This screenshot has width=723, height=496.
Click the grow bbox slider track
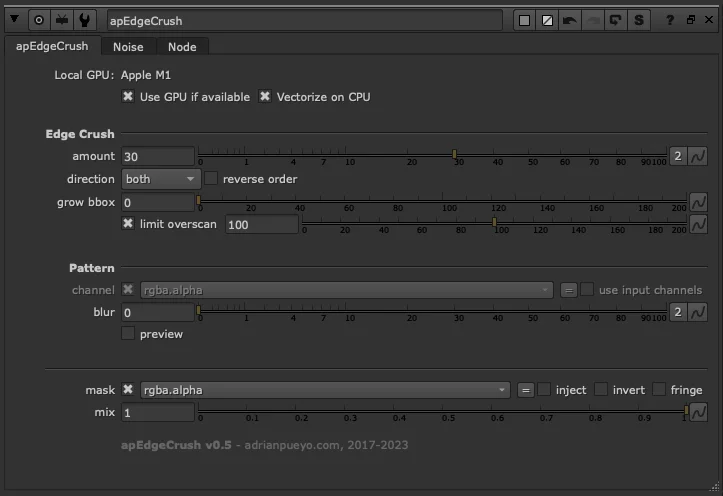[x=443, y=200]
